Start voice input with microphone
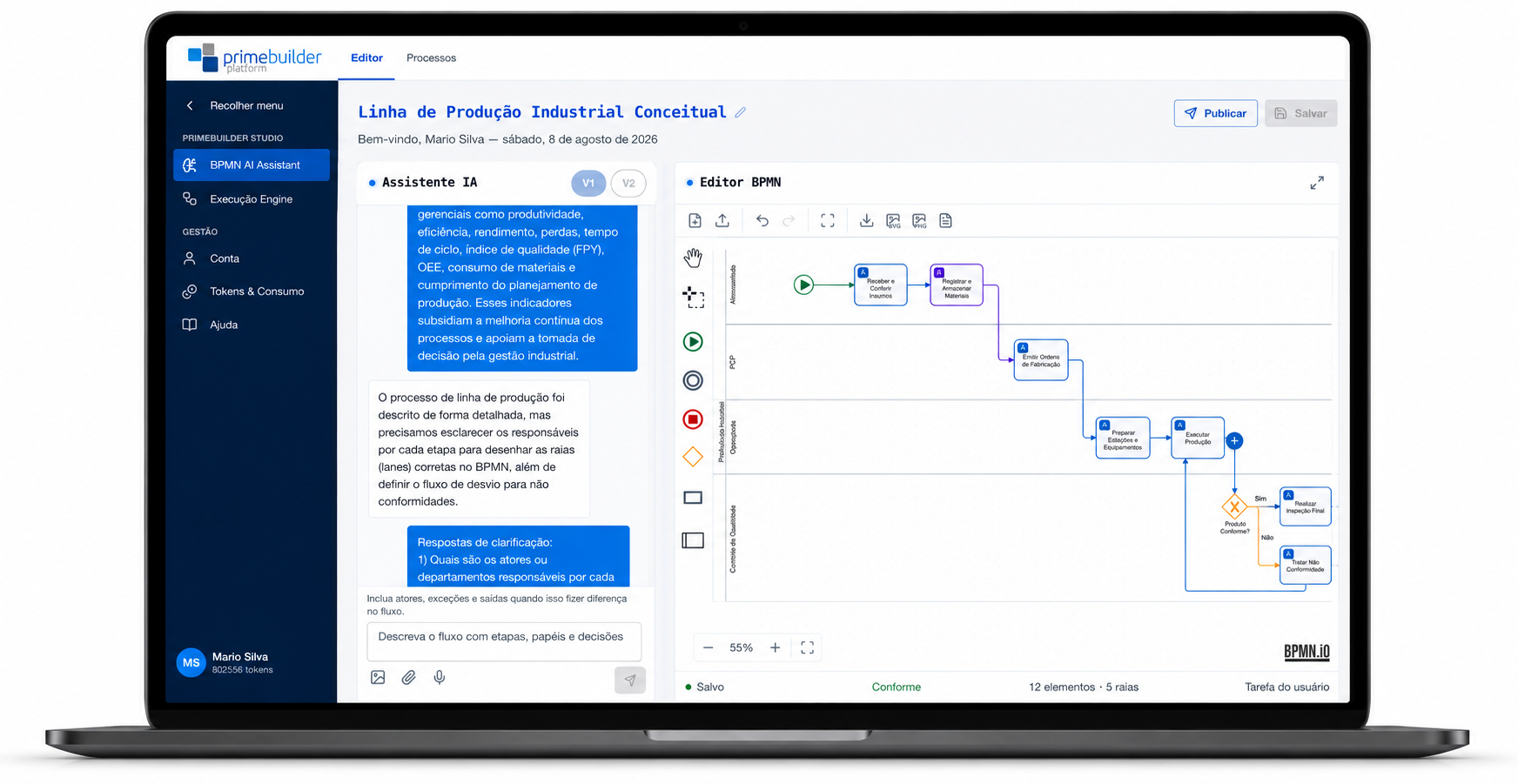This screenshot has width=1518, height=784. [x=440, y=677]
